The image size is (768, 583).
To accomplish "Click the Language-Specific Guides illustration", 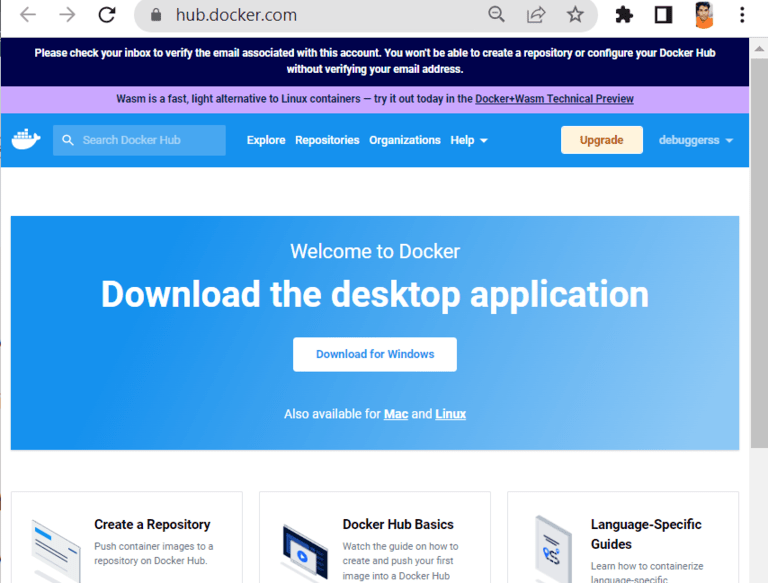I will coord(553,550).
